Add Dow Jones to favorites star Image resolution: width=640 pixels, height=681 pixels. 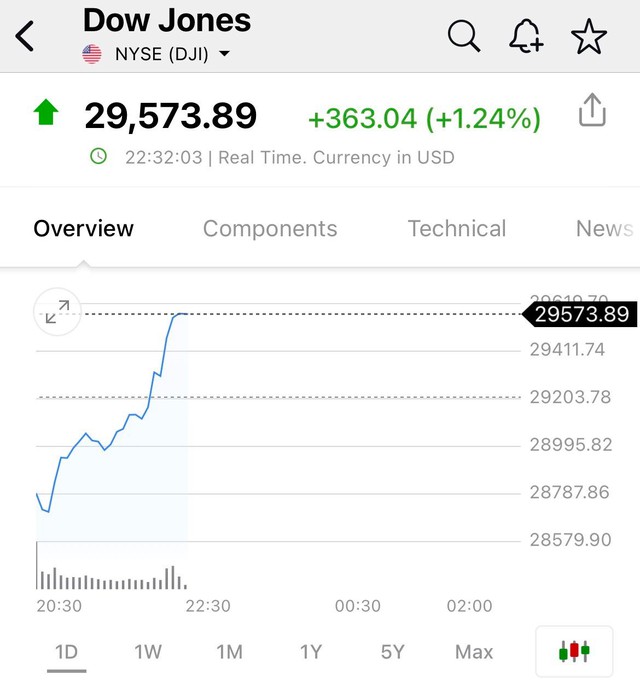tap(589, 36)
